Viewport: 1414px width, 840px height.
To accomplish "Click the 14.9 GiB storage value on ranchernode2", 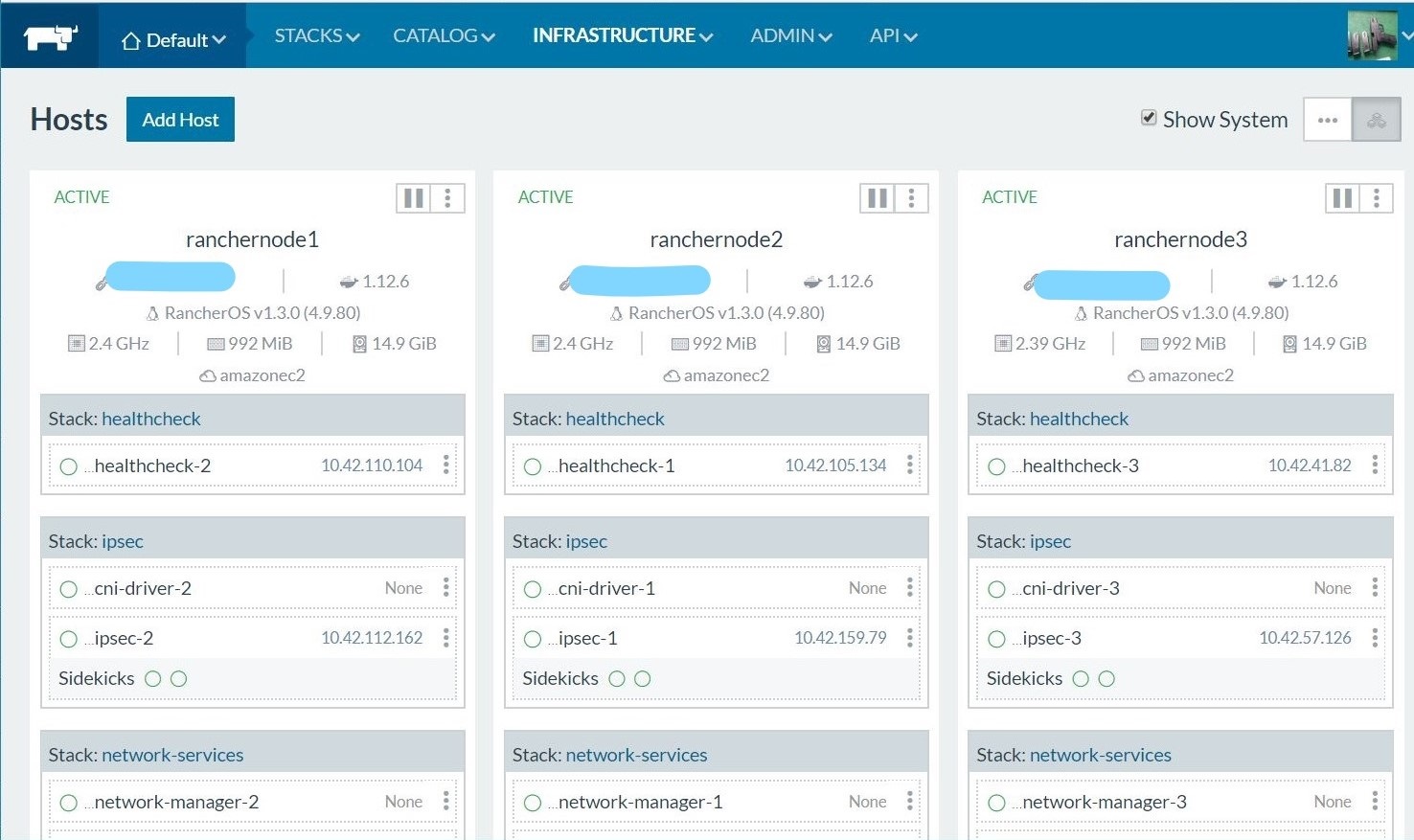I will [x=868, y=344].
